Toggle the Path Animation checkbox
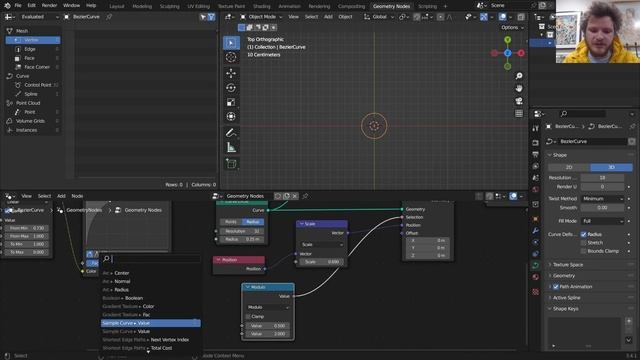 [x=556, y=287]
